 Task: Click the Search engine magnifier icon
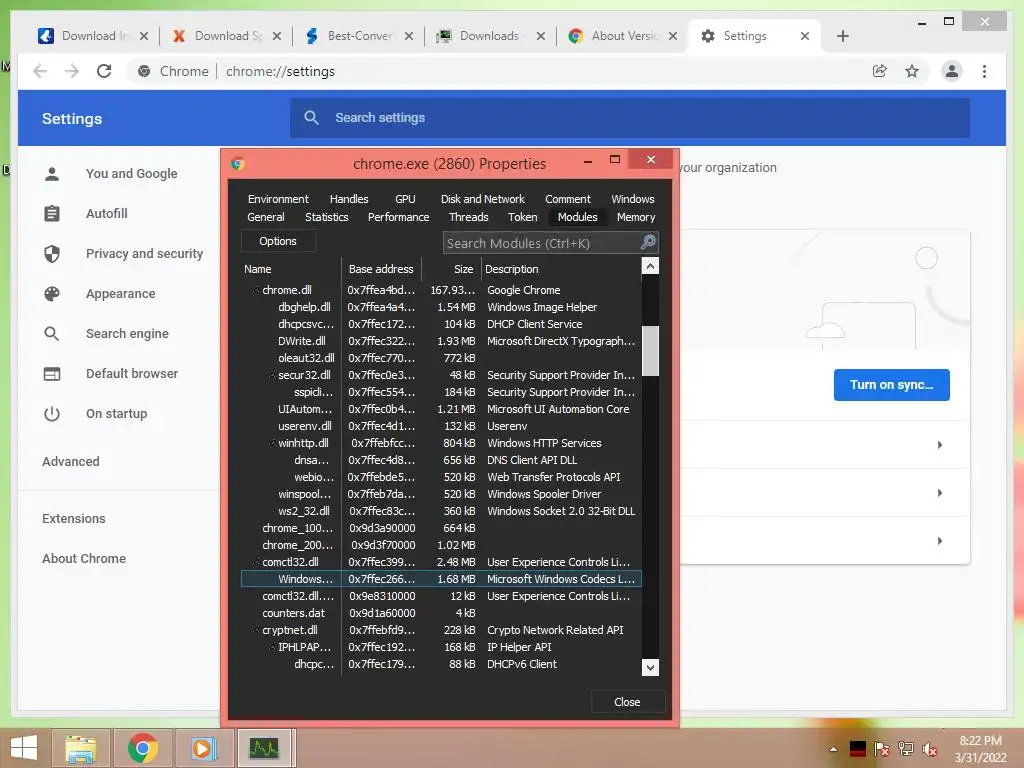point(52,334)
